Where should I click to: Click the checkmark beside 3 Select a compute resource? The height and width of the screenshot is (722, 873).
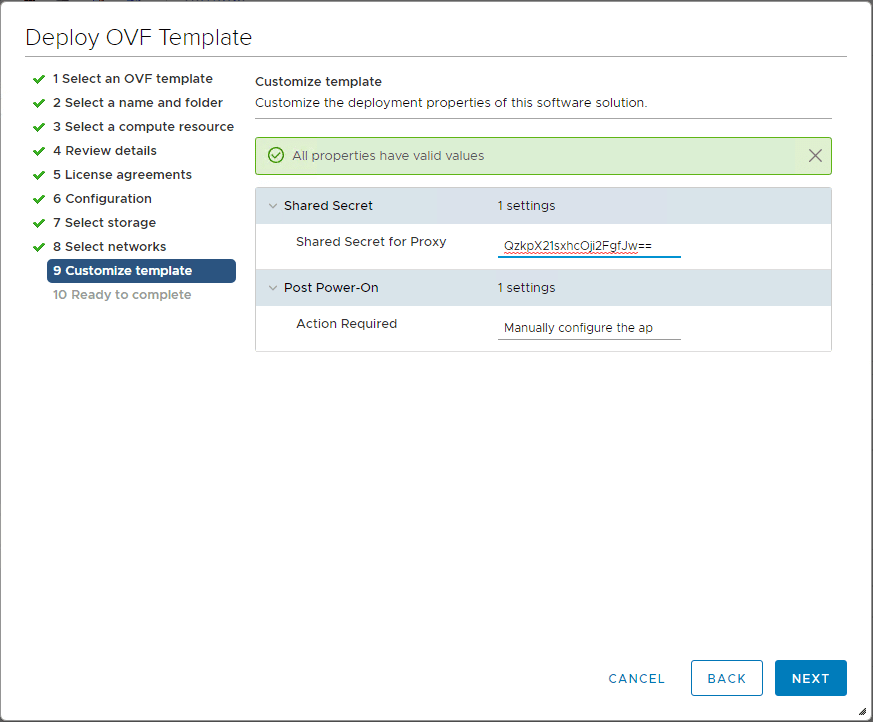(37, 126)
